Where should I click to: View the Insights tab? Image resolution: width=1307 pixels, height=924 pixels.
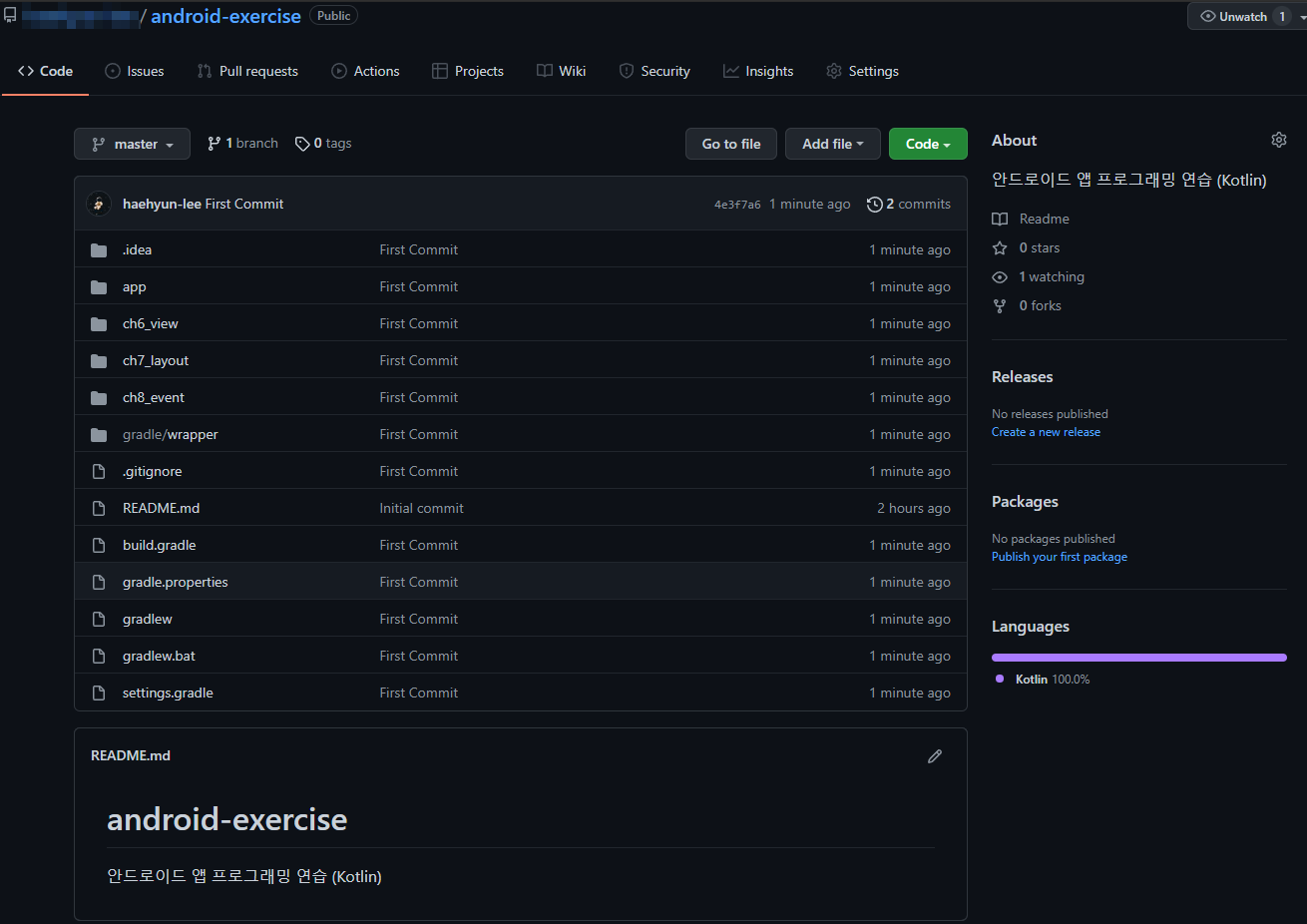click(x=758, y=71)
